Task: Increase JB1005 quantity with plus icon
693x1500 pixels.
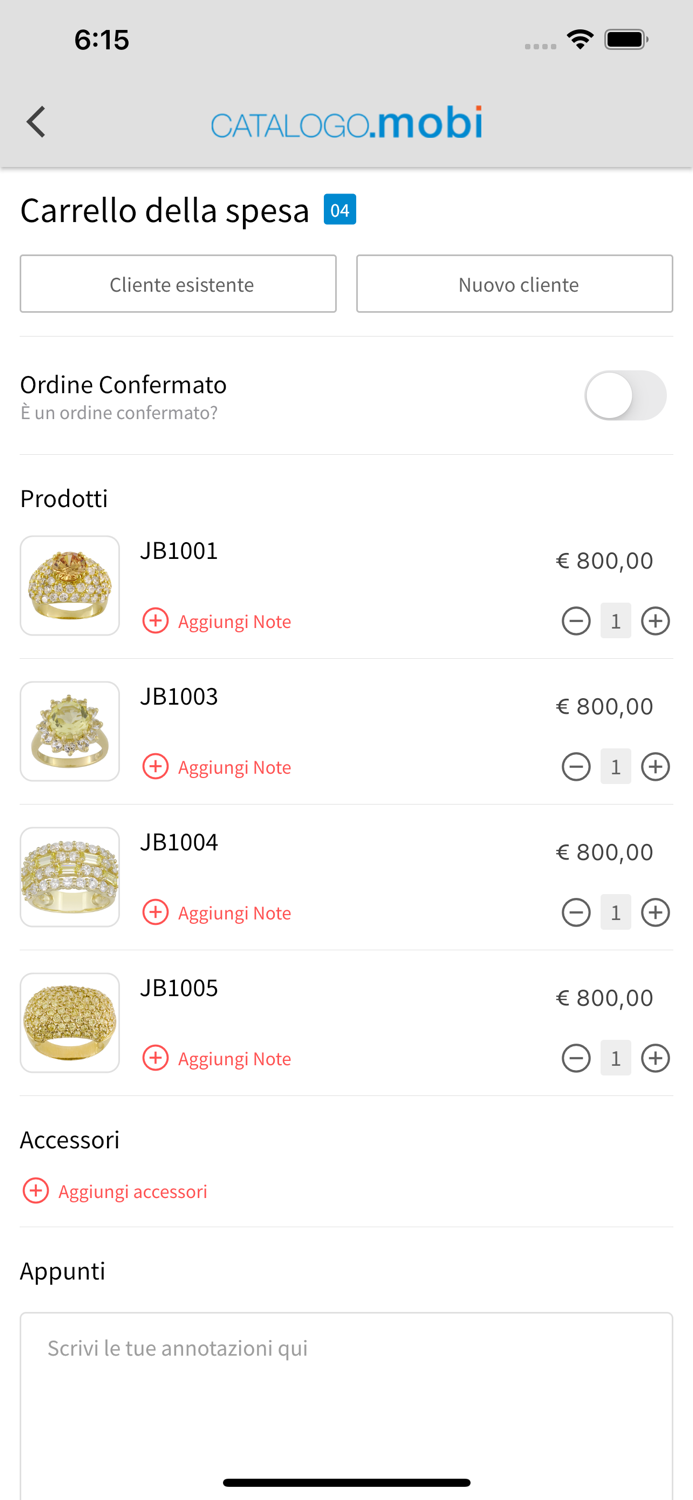Action: click(x=655, y=1058)
